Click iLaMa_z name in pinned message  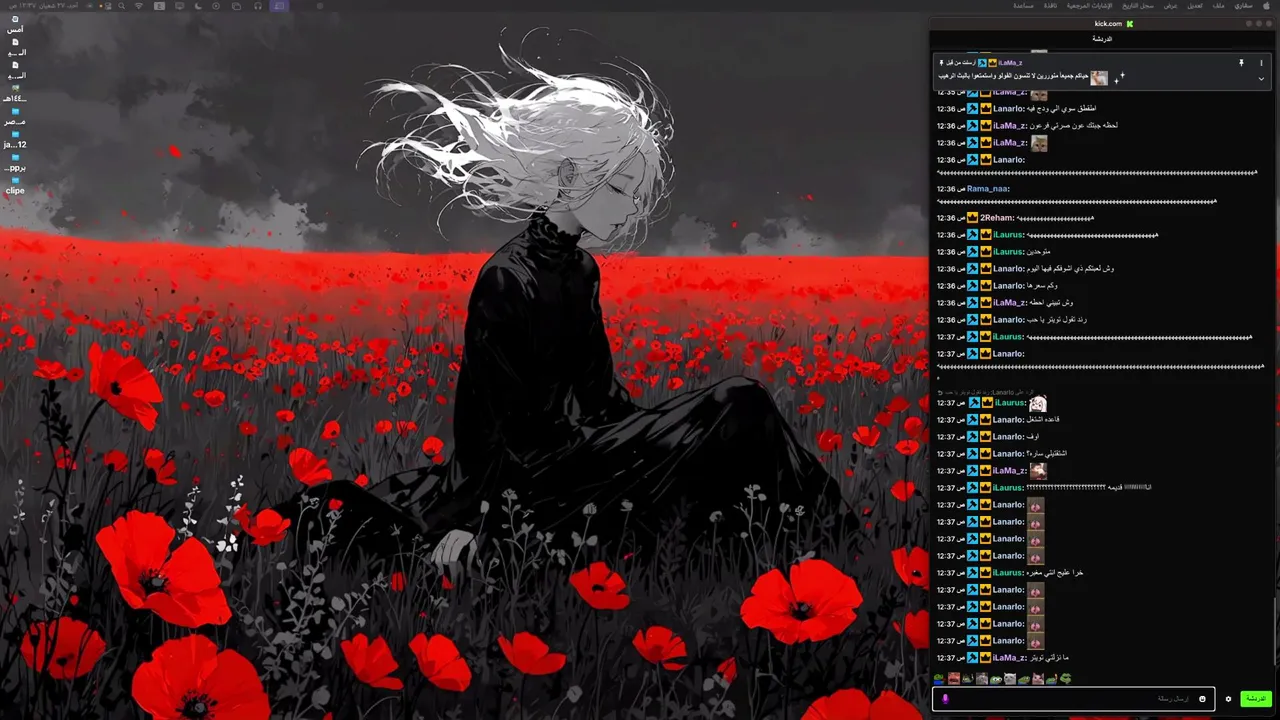[x=1010, y=63]
